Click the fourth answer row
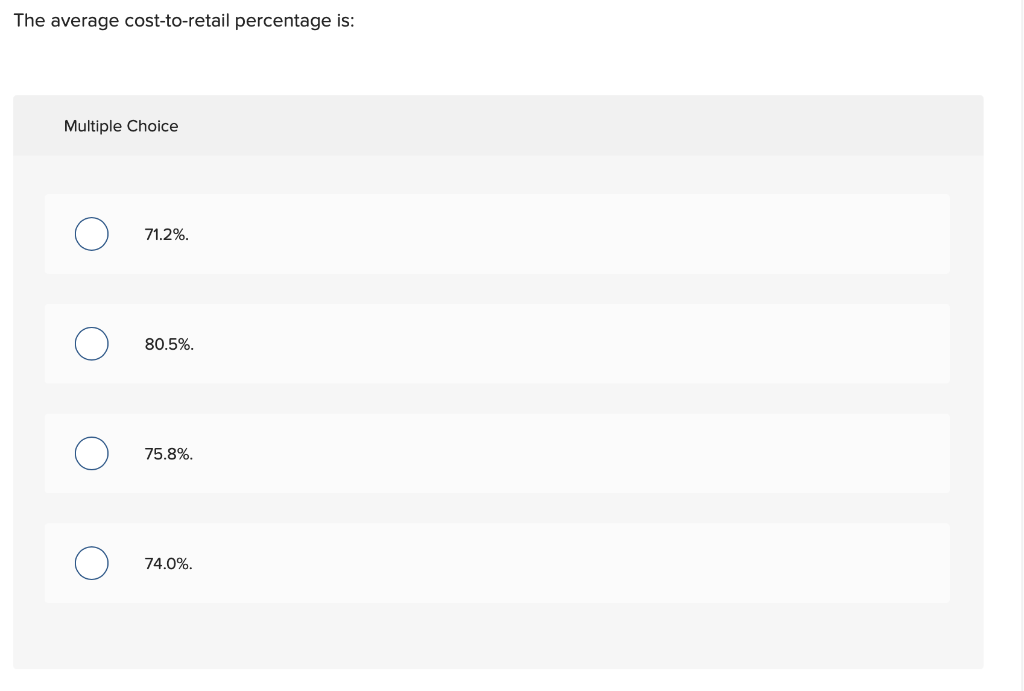This screenshot has height=691, width=1024. 497,563
